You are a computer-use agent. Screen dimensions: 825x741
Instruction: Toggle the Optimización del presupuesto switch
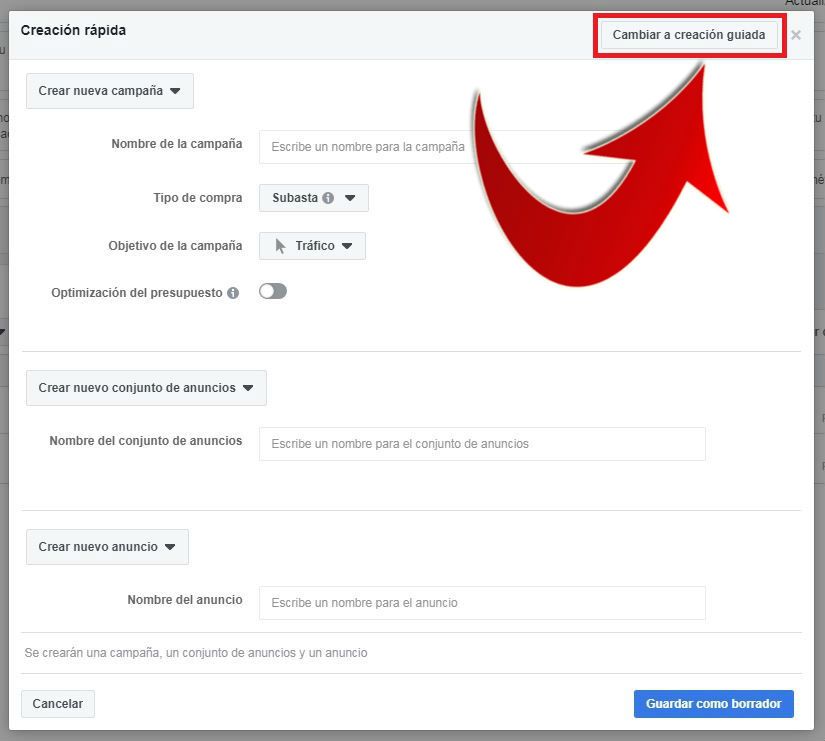pyautogui.click(x=272, y=291)
